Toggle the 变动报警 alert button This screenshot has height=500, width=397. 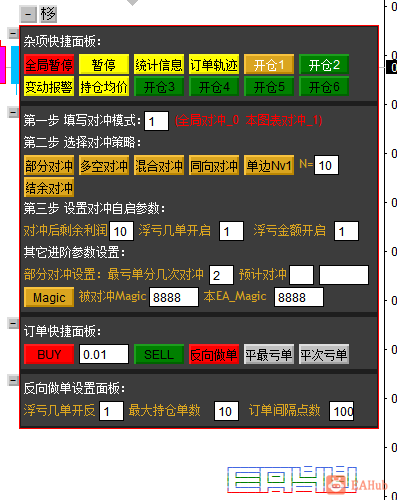49,86
